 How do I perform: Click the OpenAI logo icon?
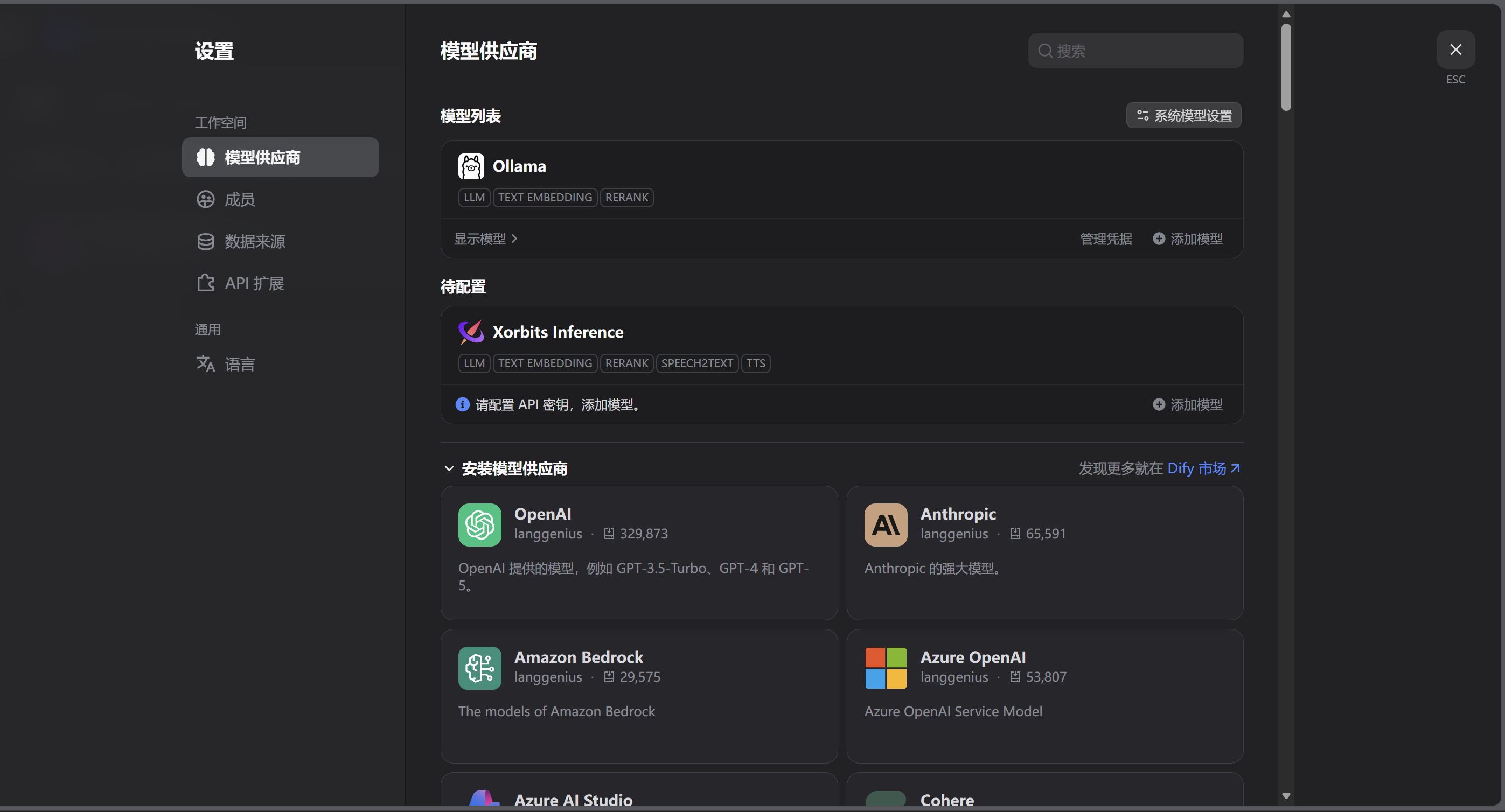click(479, 524)
